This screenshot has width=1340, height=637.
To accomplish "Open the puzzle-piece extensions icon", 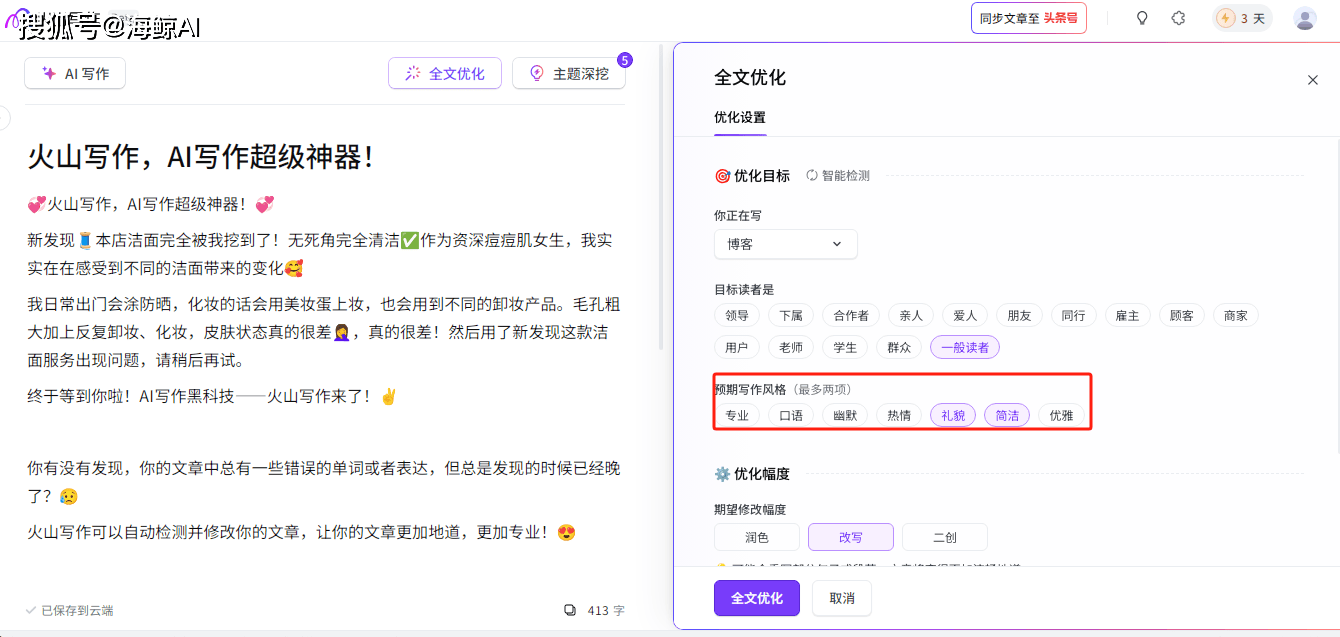I will click(1178, 18).
